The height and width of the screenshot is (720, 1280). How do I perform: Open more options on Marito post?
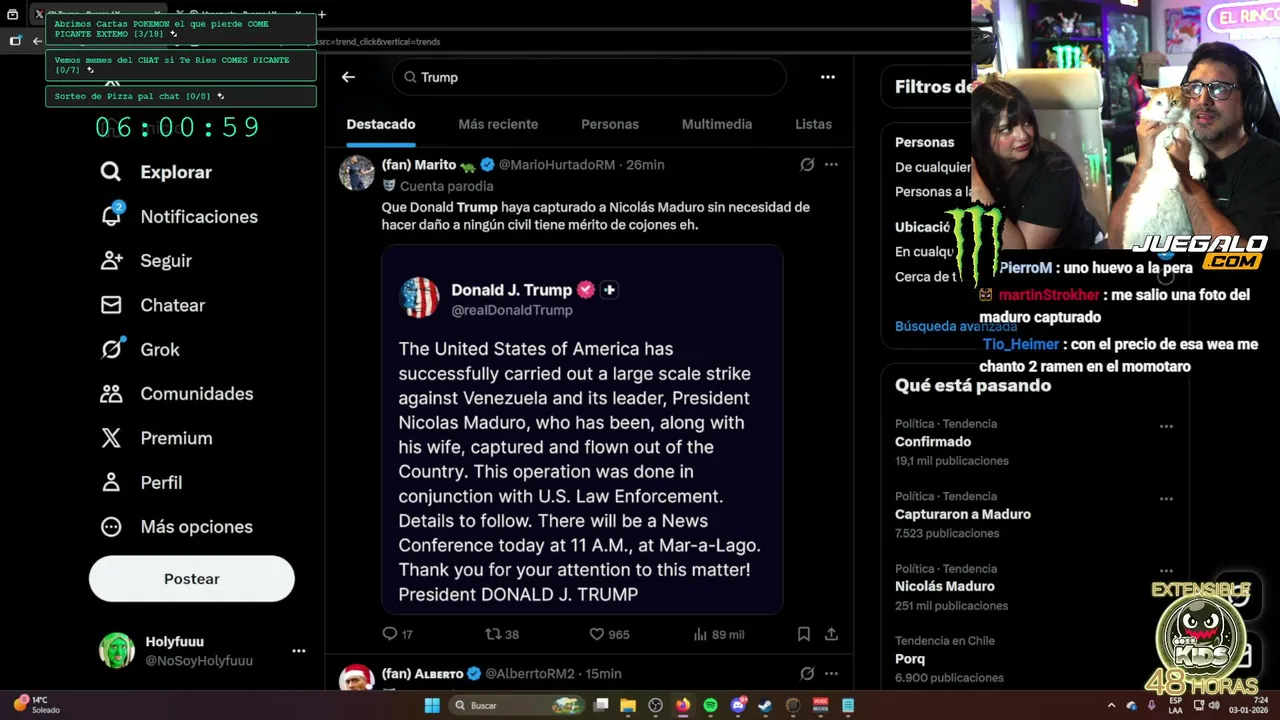(831, 165)
